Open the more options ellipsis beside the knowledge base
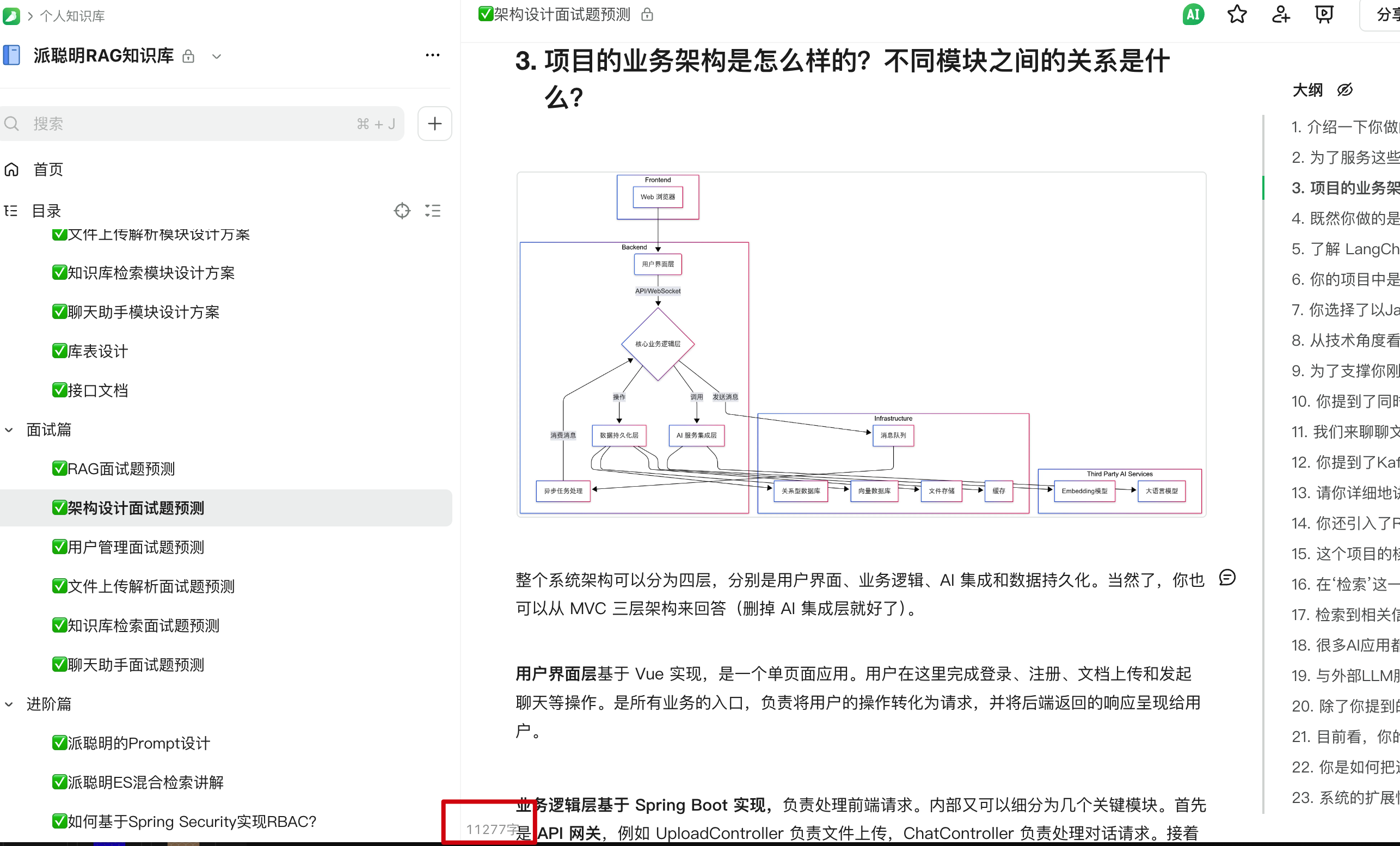The image size is (1400, 846). 433,54
